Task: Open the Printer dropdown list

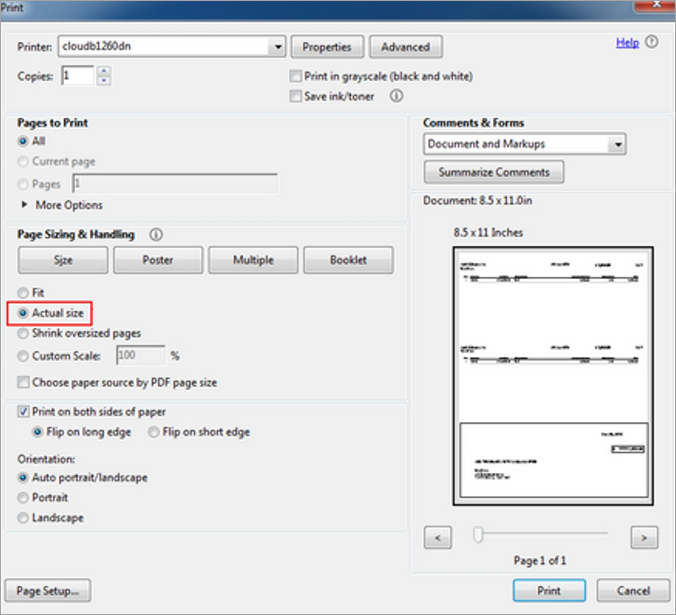Action: point(278,46)
